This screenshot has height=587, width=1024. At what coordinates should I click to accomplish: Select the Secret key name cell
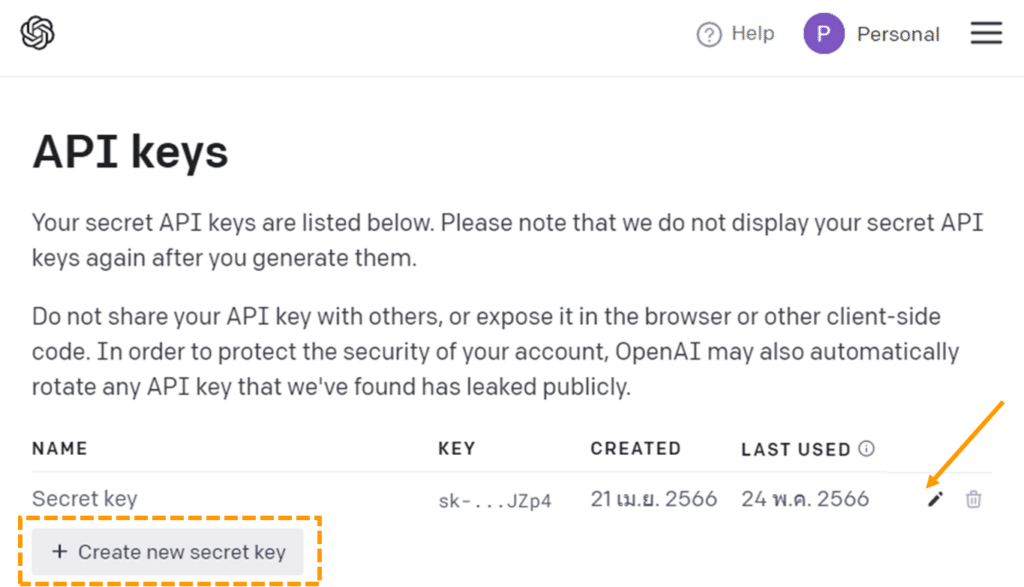[x=85, y=498]
